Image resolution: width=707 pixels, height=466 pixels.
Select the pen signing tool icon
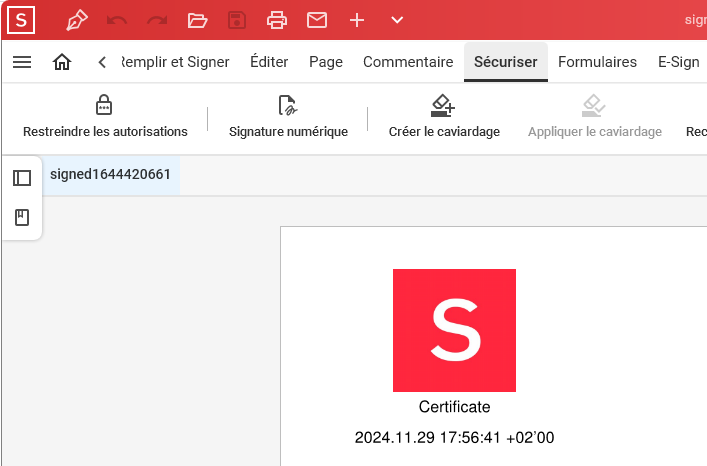[77, 20]
